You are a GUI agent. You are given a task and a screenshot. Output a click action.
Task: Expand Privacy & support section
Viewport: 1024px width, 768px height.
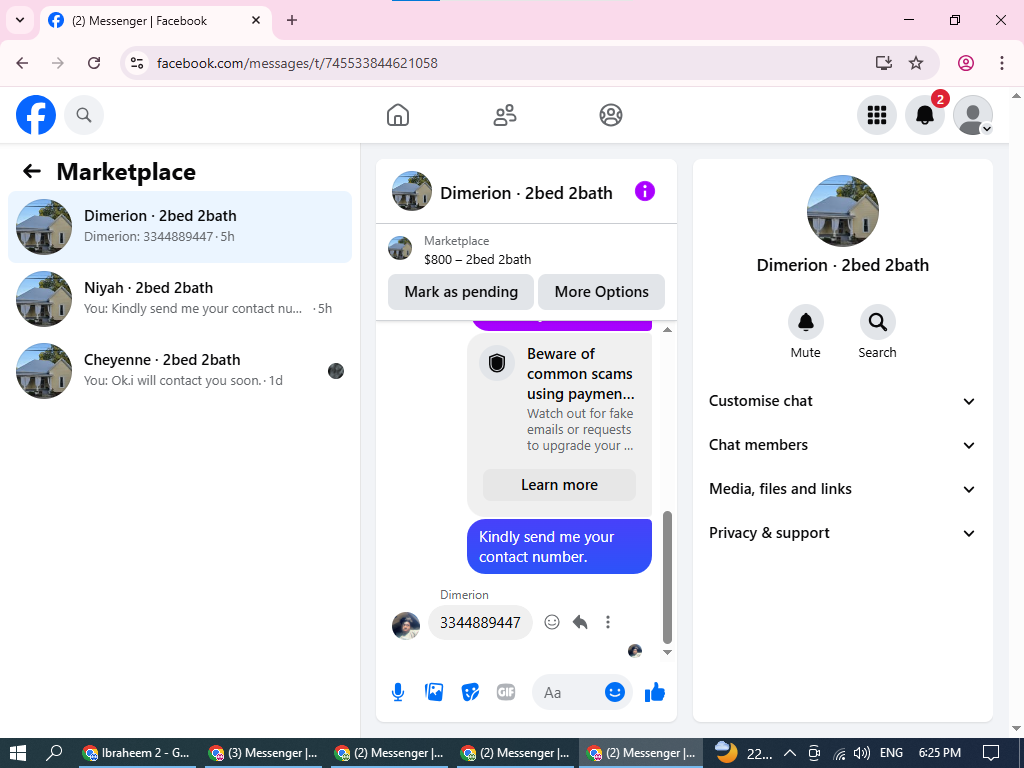click(842, 533)
